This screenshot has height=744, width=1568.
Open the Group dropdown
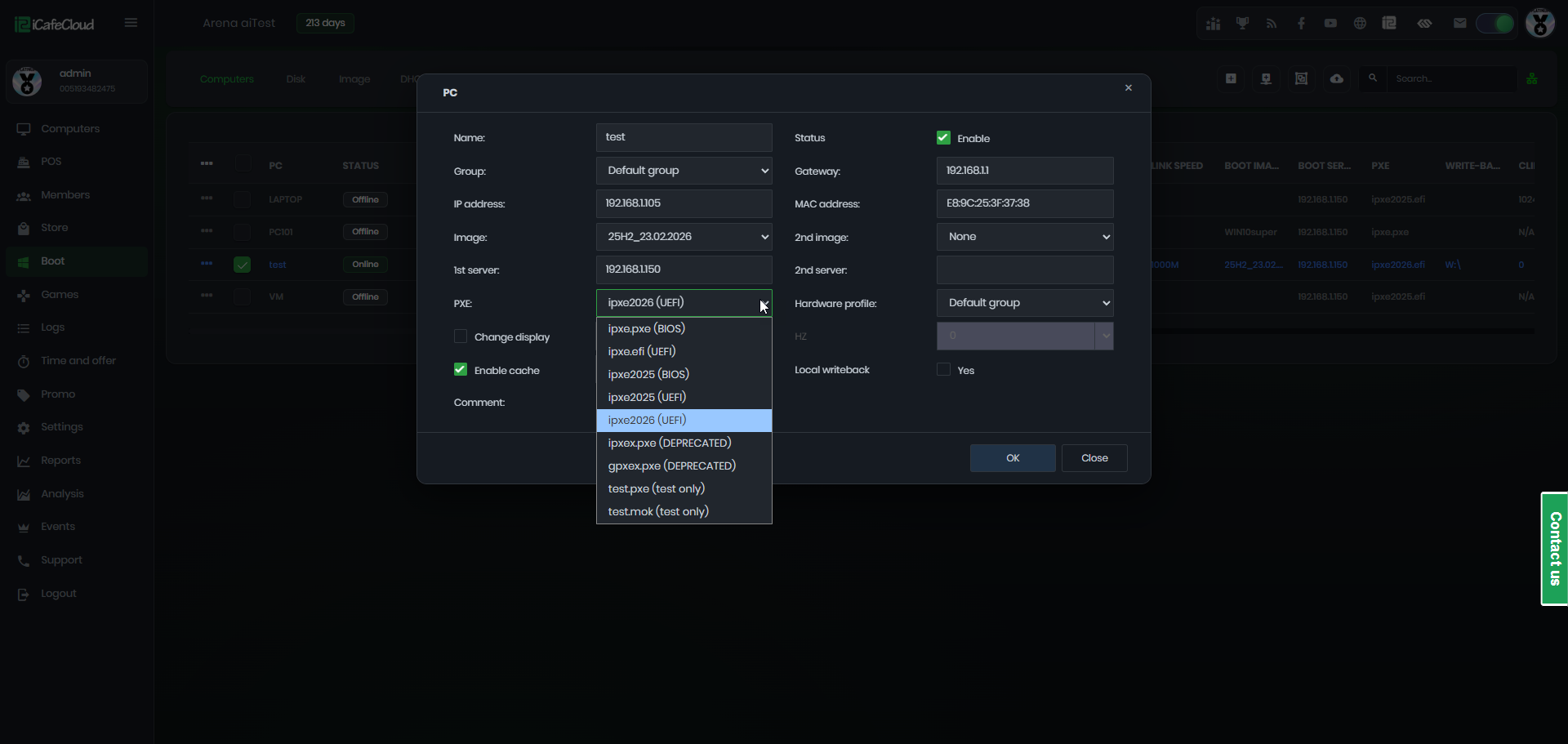click(x=684, y=171)
